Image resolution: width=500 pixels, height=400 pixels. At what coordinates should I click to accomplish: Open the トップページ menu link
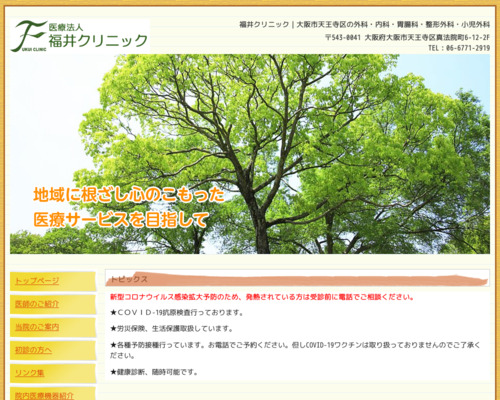pos(37,281)
